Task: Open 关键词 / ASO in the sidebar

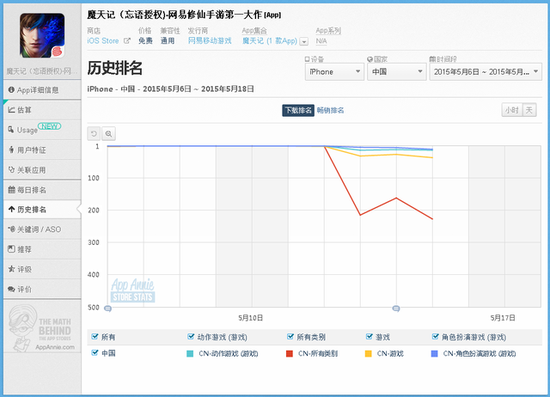Action: point(42,229)
